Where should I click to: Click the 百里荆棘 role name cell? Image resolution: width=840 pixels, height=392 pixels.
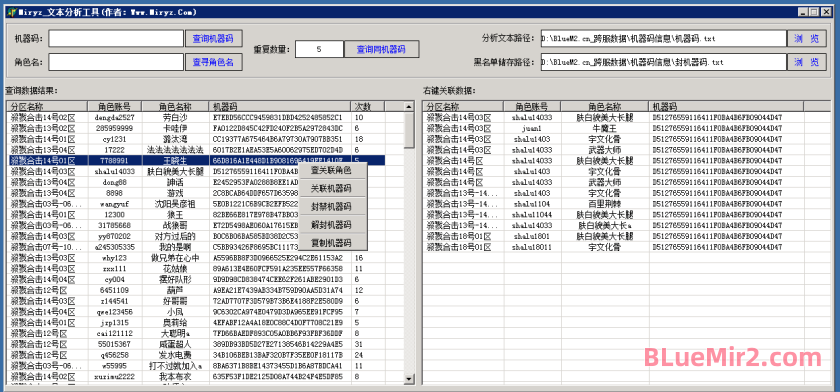pos(605,203)
